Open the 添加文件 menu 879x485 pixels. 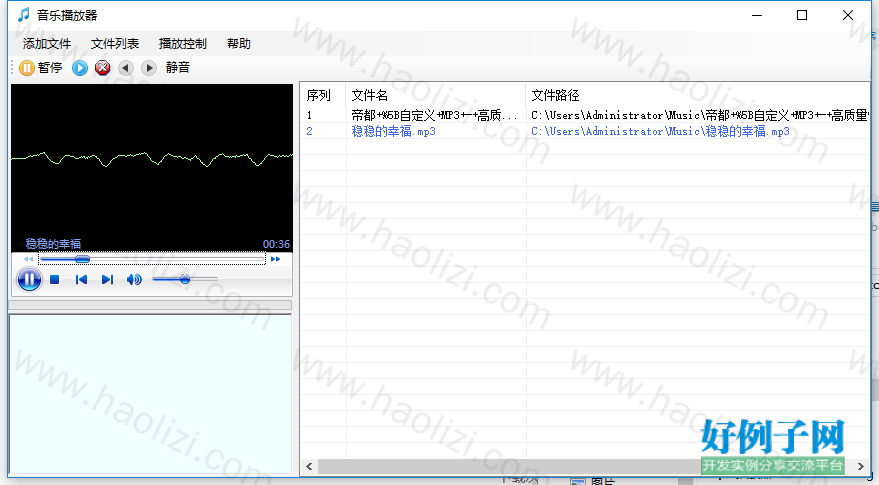point(47,44)
